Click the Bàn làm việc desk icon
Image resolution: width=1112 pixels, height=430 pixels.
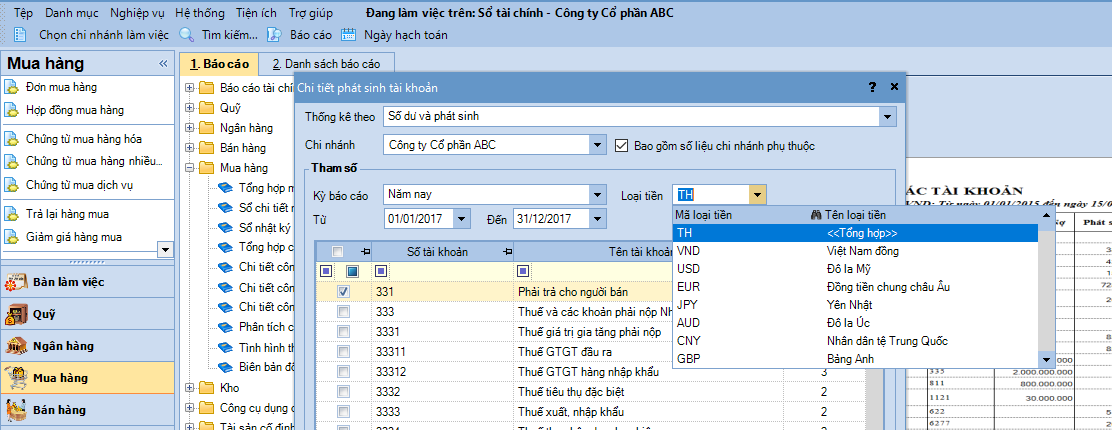[x=17, y=282]
